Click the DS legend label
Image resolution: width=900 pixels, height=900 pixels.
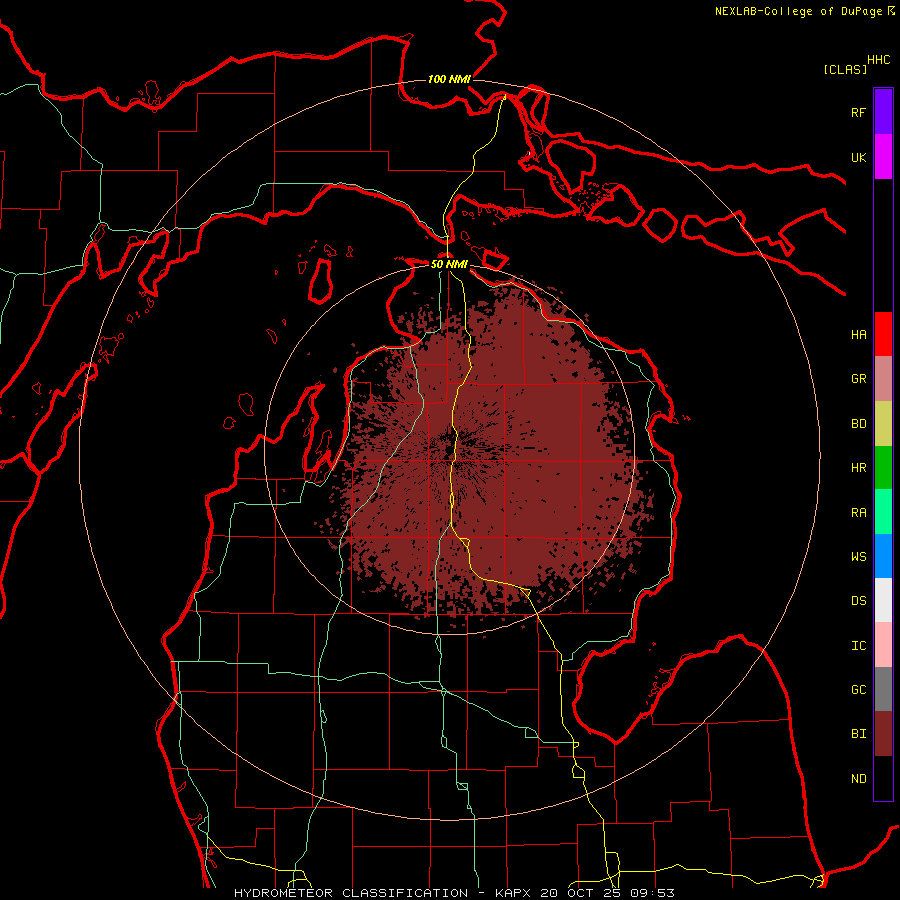pos(858,601)
